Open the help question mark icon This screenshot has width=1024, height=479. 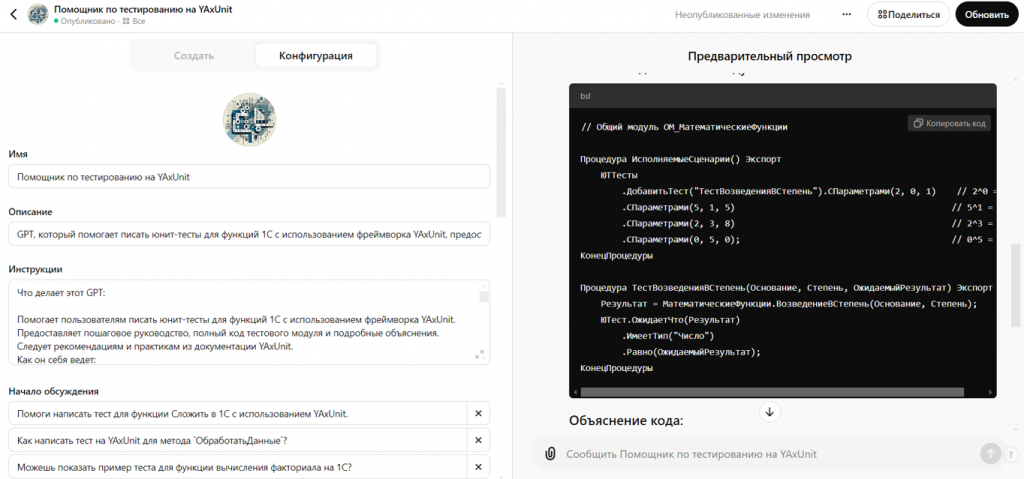1011,454
